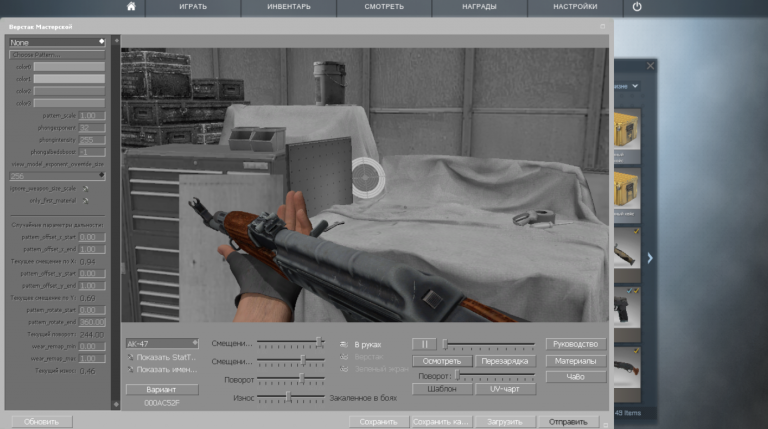Click the scroll-down arrow of parameters panel
768x429 pixels.
116,404
